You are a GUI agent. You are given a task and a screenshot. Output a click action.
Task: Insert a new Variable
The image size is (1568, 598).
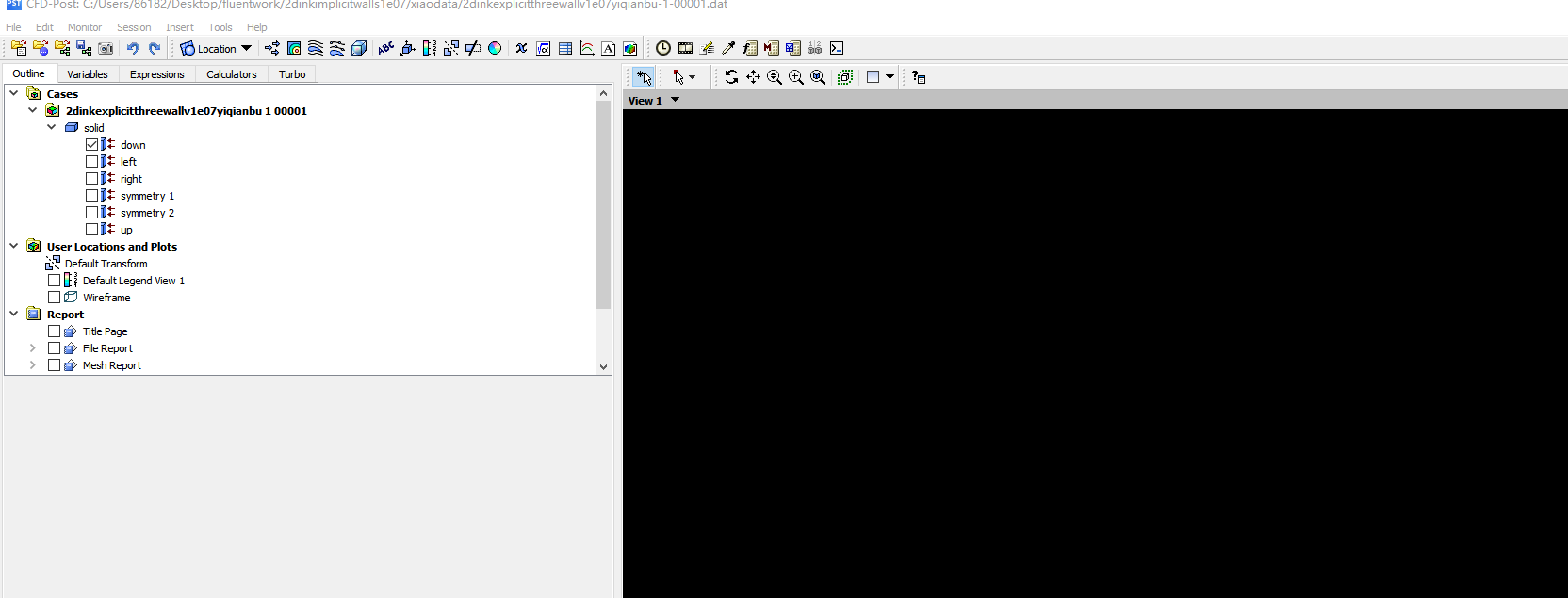[x=521, y=48]
